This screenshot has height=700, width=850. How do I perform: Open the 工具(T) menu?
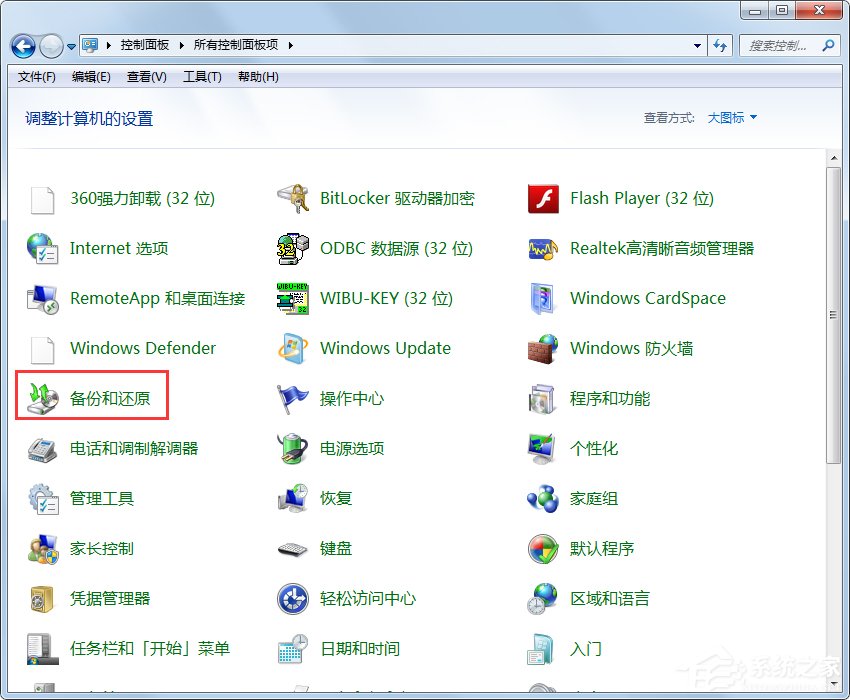coord(202,77)
